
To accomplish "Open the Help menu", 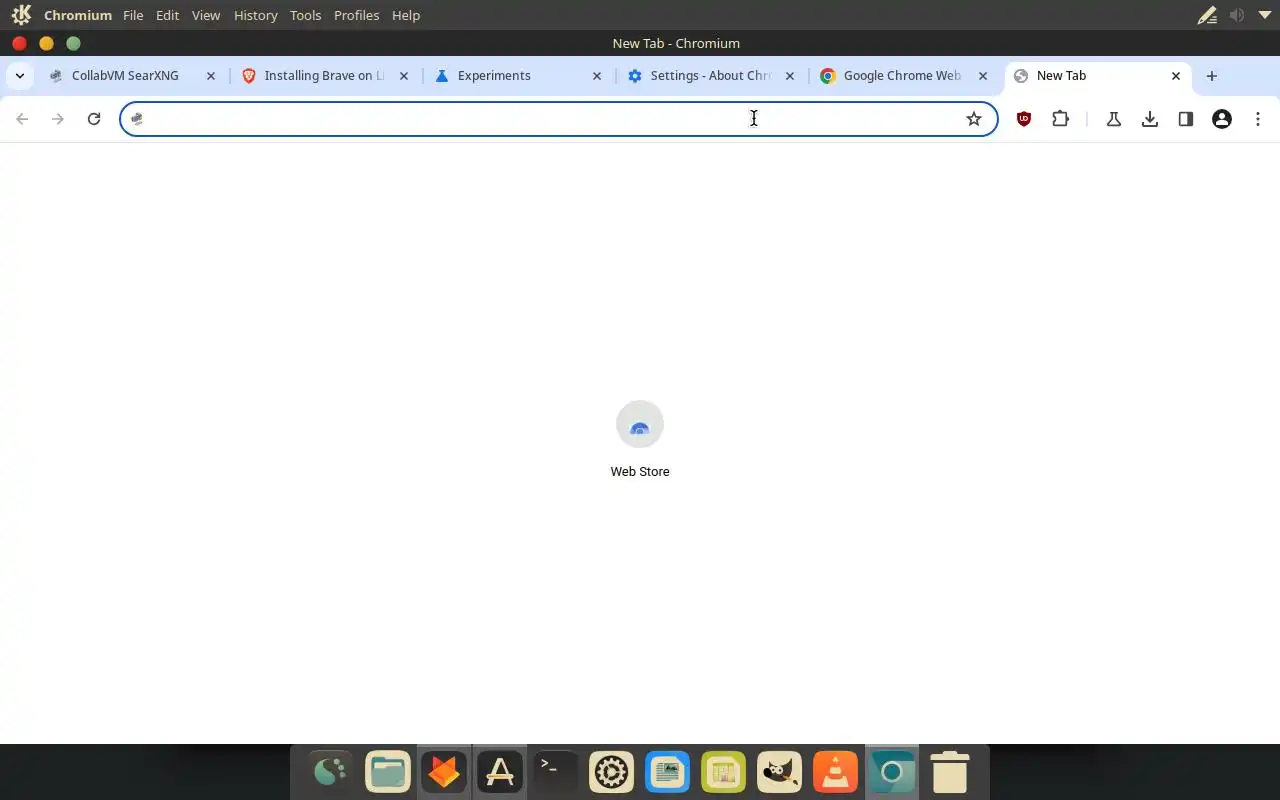I will click(x=406, y=15).
